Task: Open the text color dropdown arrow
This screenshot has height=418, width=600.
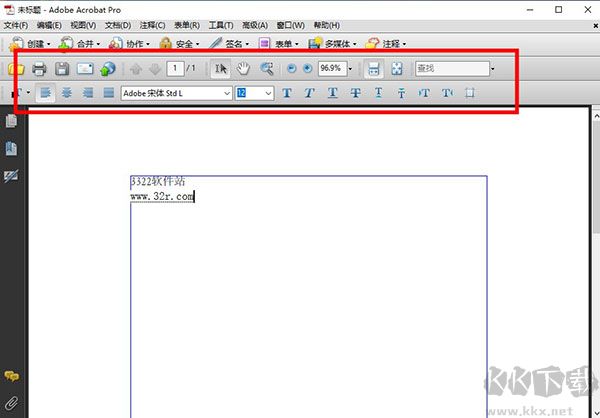Action: (28, 93)
